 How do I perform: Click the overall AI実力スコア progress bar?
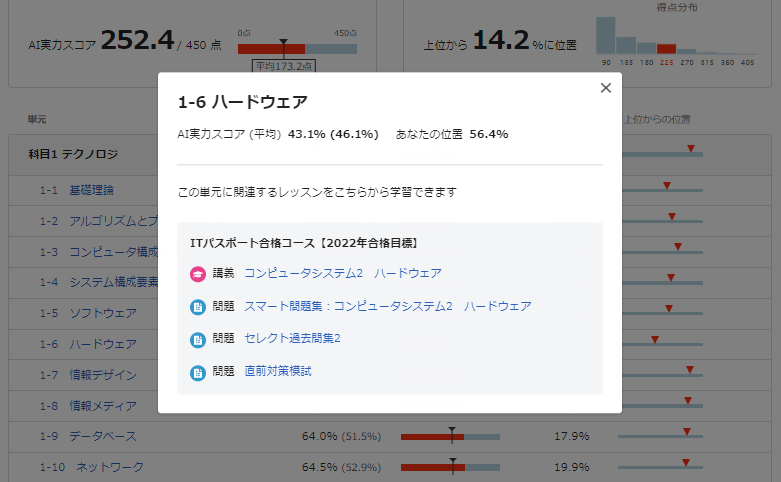pyautogui.click(x=297, y=49)
